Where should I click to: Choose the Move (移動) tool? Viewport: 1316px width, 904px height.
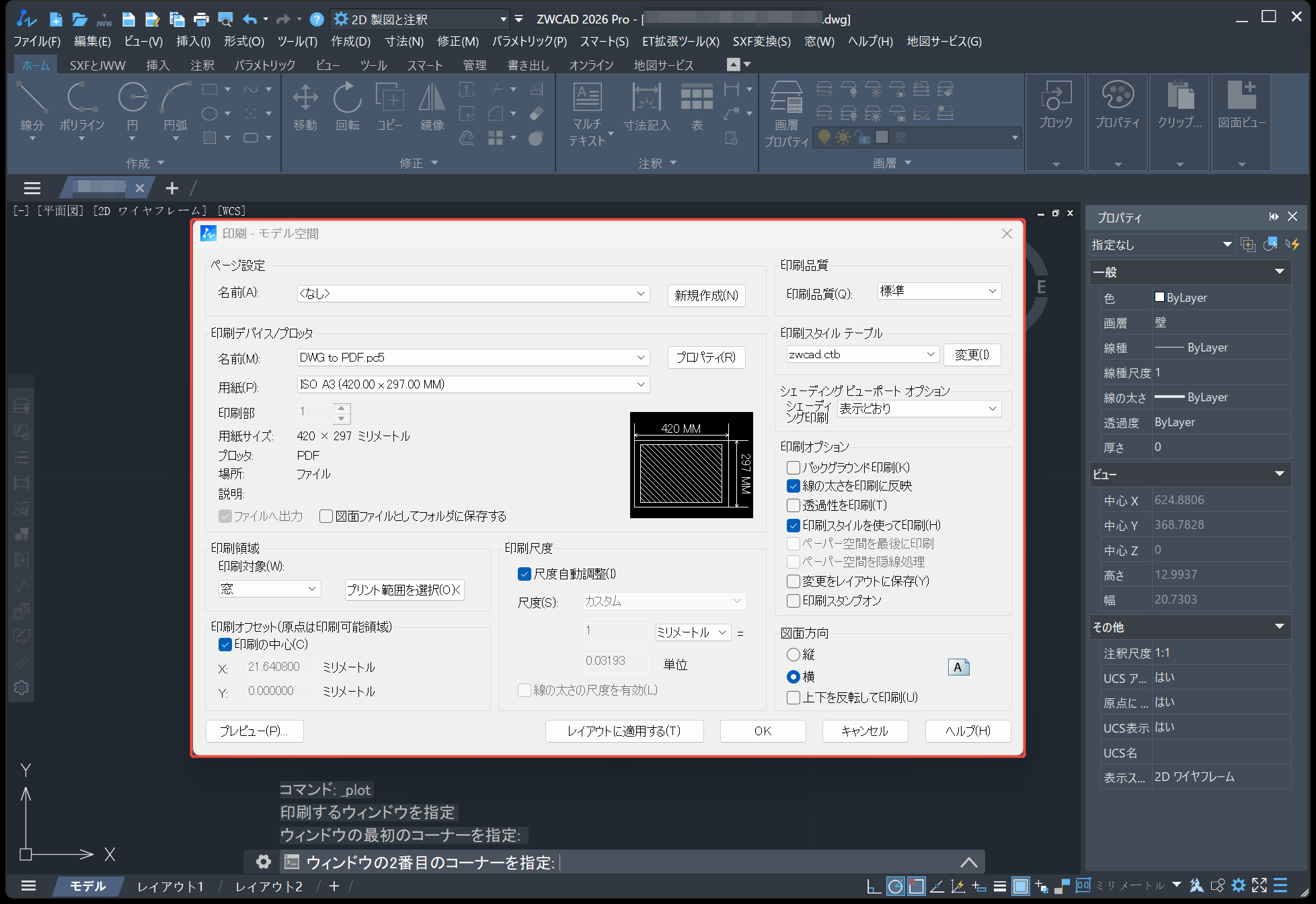[305, 108]
